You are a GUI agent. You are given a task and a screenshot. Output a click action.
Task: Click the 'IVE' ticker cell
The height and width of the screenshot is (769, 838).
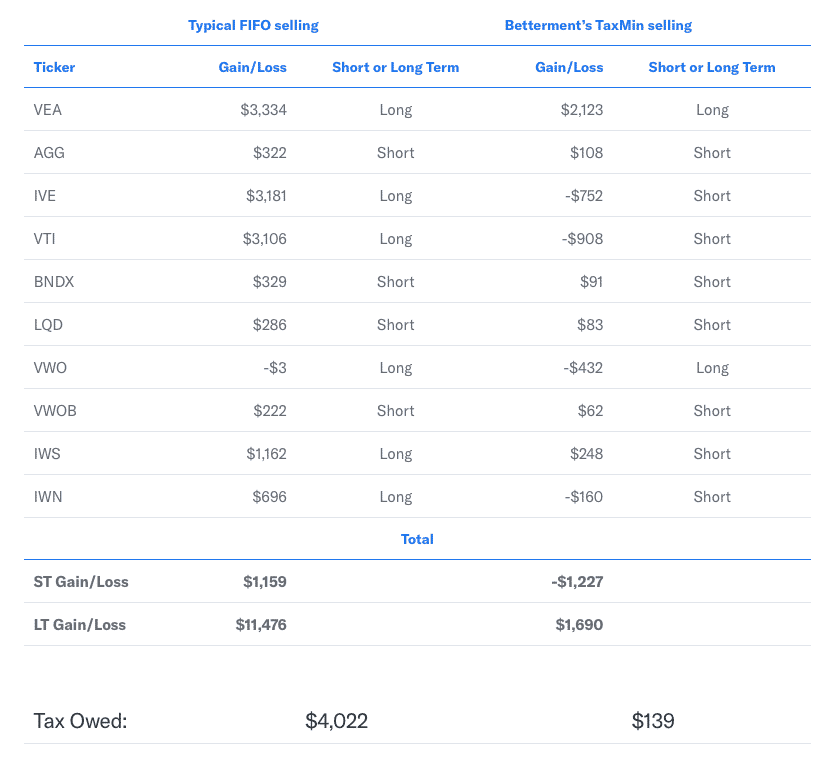(45, 196)
